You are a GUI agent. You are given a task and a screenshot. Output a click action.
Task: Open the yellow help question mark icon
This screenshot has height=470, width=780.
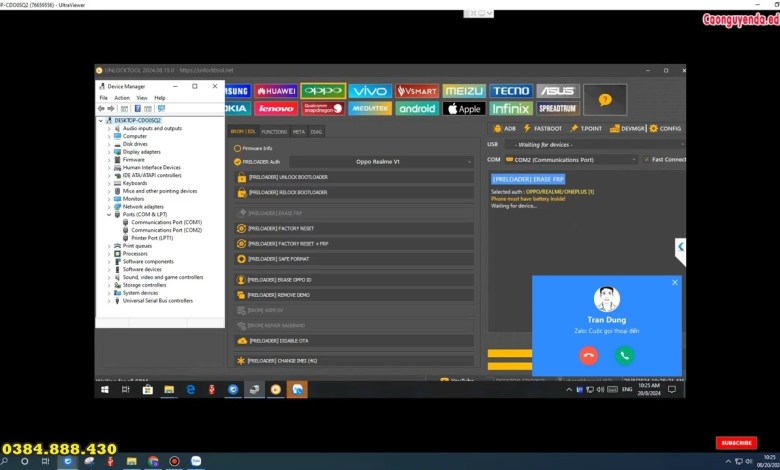coord(604,99)
